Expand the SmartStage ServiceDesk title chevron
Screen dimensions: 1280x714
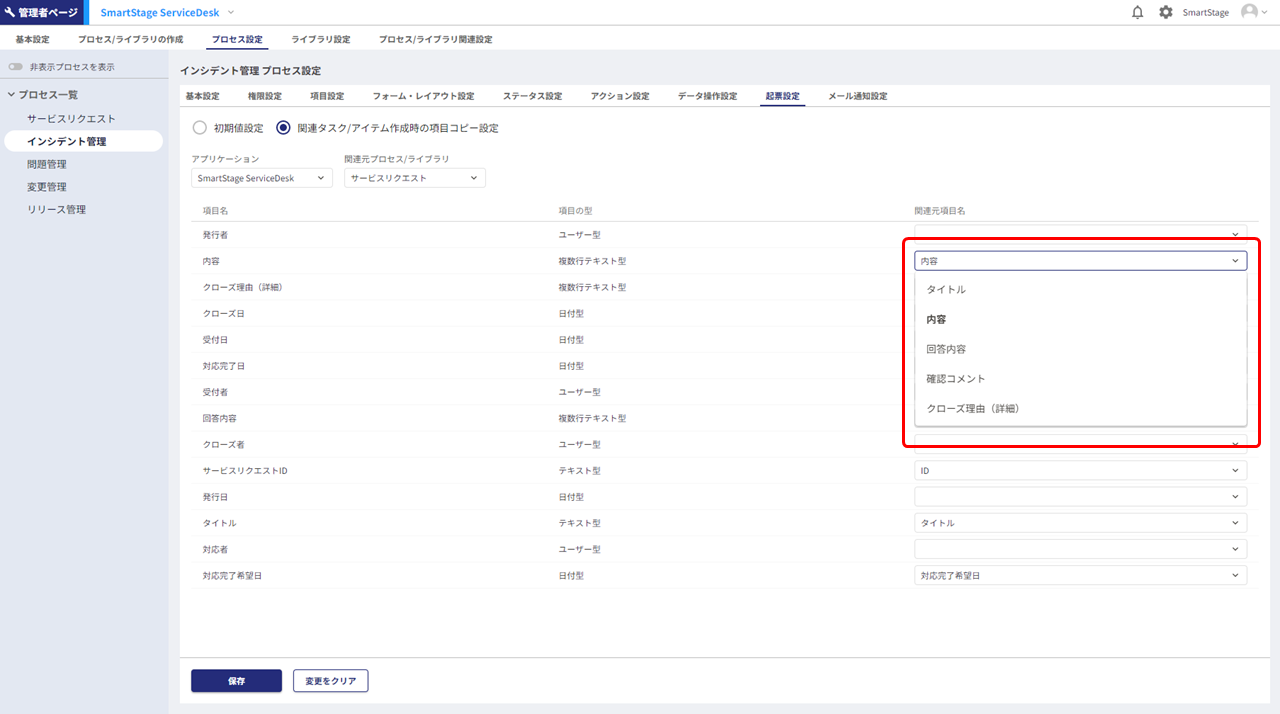click(231, 12)
